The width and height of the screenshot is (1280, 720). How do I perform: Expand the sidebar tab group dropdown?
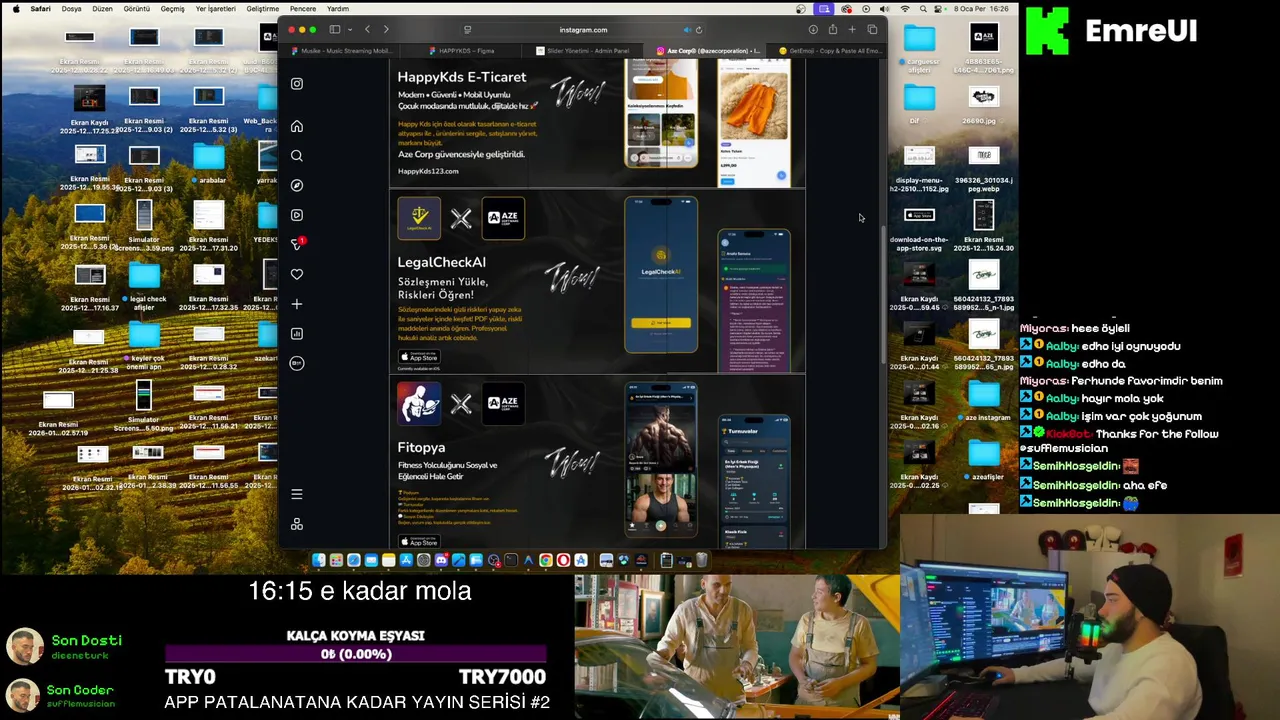point(350,29)
